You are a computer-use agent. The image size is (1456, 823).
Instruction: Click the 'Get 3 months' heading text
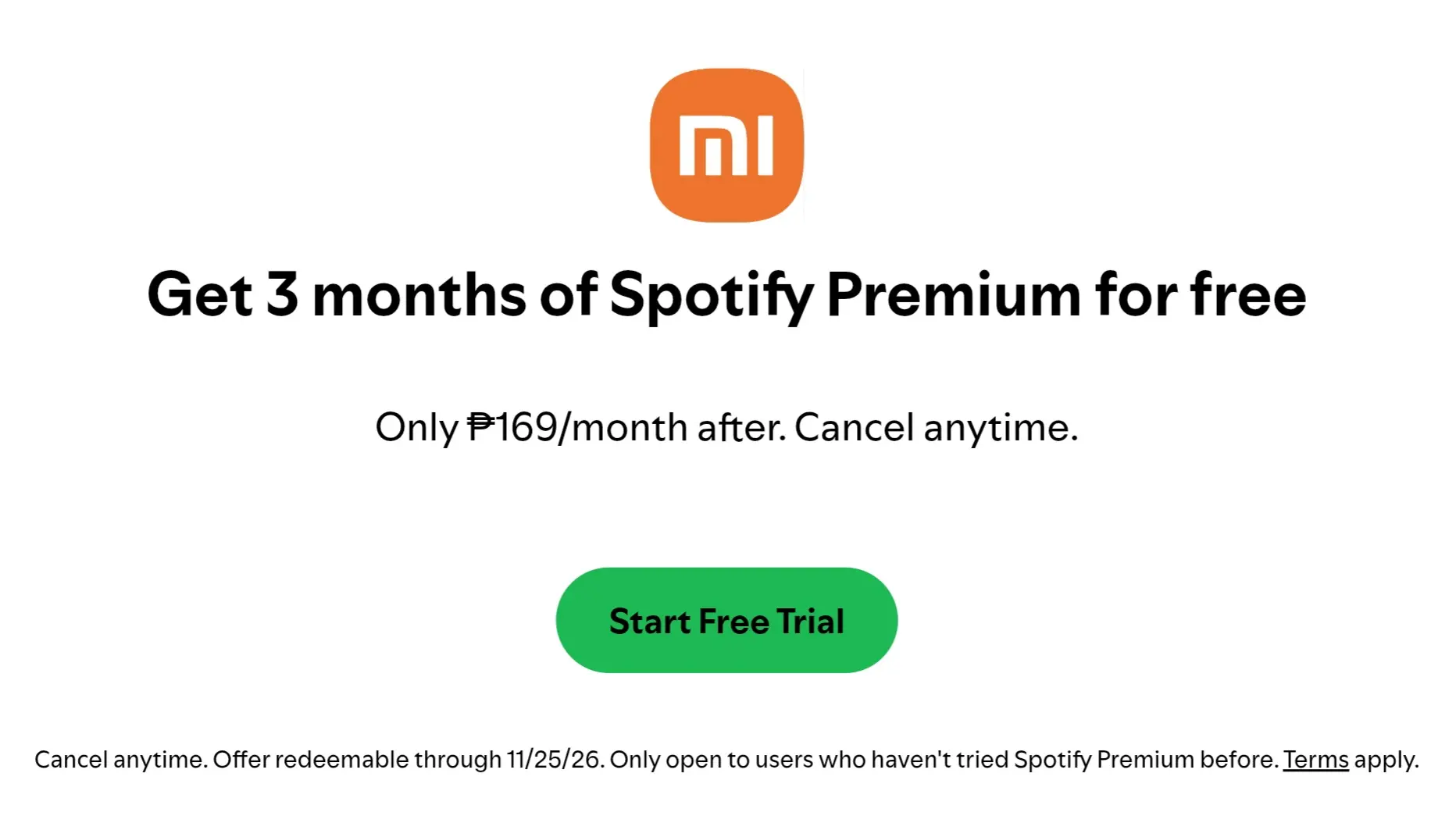(x=337, y=295)
